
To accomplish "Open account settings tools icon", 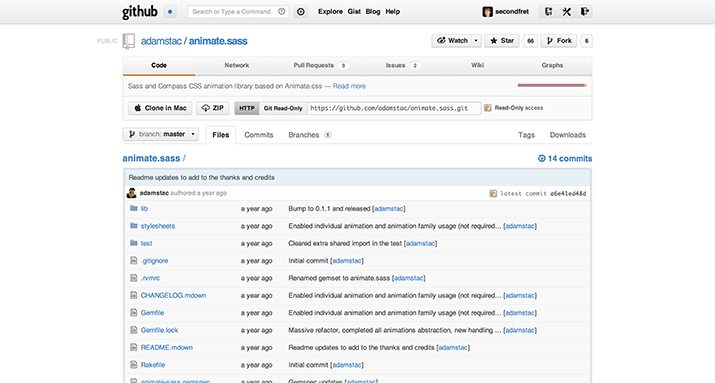I will [x=566, y=12].
